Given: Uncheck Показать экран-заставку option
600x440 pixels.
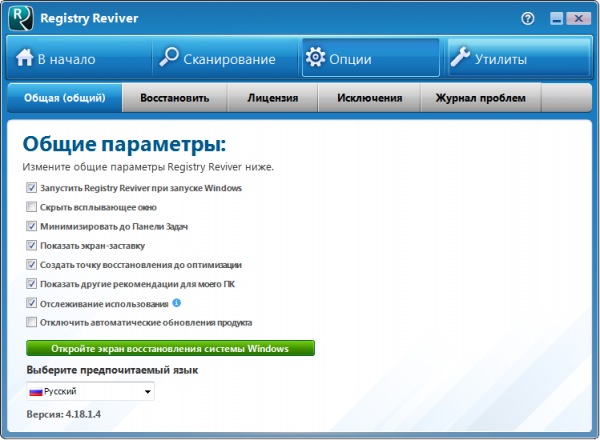Looking at the screenshot, I should pyautogui.click(x=32, y=246).
